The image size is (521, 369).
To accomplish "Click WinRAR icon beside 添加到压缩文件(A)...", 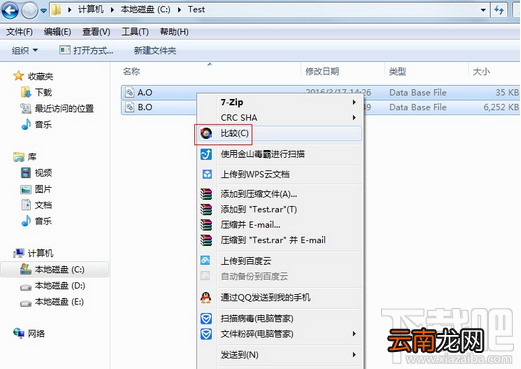I will click(206, 194).
